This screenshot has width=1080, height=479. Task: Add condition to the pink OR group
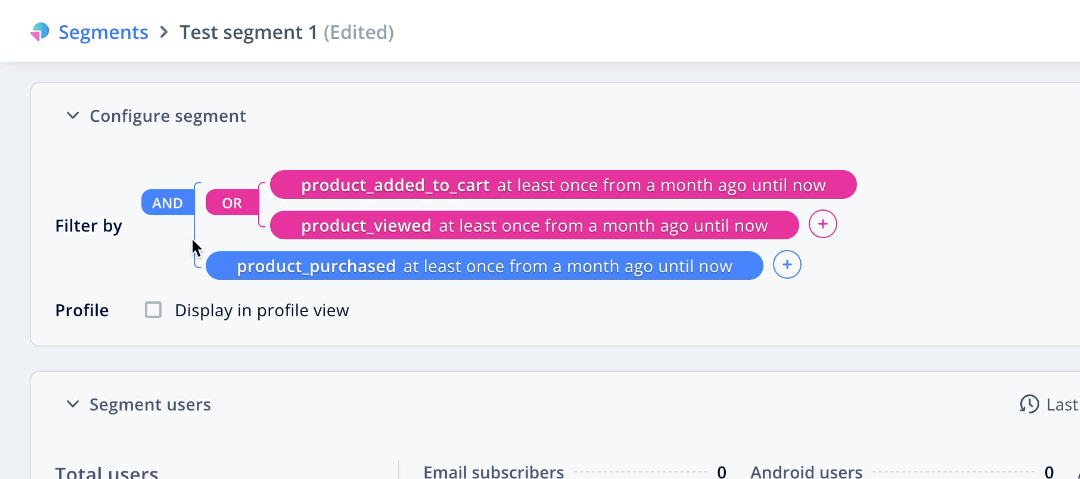point(822,225)
